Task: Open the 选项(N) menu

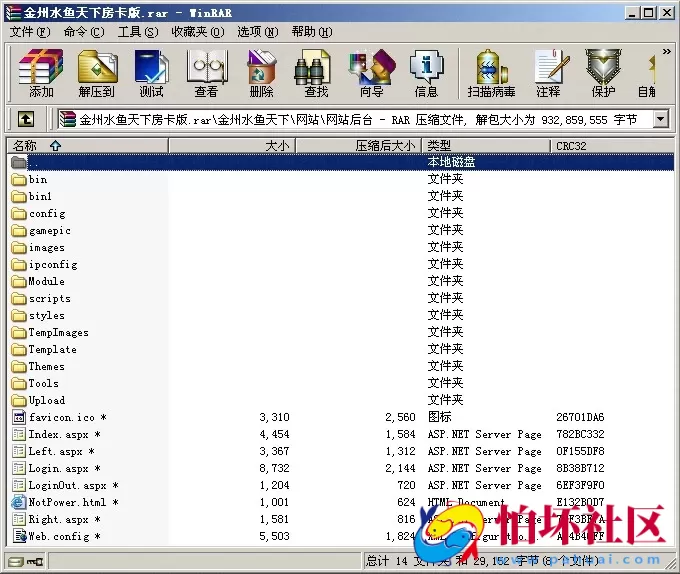Action: 258,32
